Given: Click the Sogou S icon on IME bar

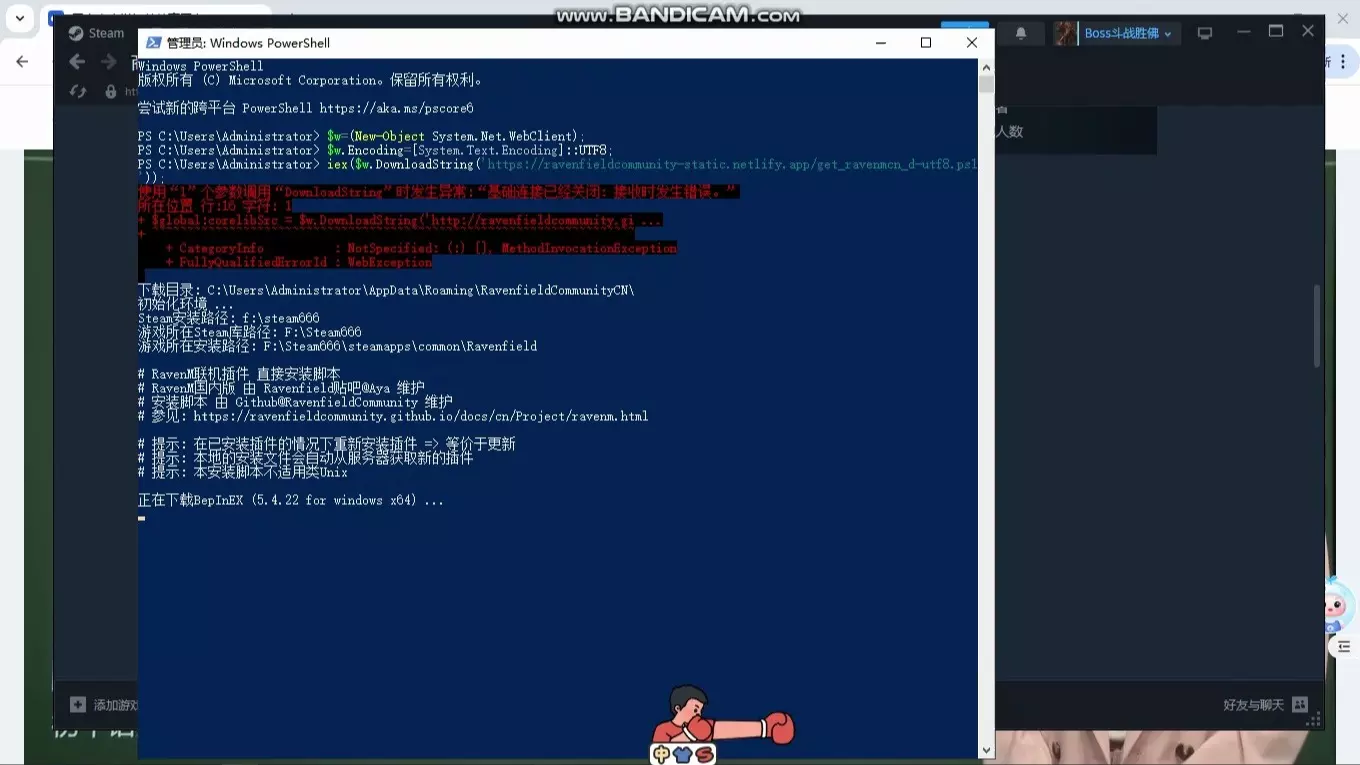Looking at the screenshot, I should pos(704,755).
